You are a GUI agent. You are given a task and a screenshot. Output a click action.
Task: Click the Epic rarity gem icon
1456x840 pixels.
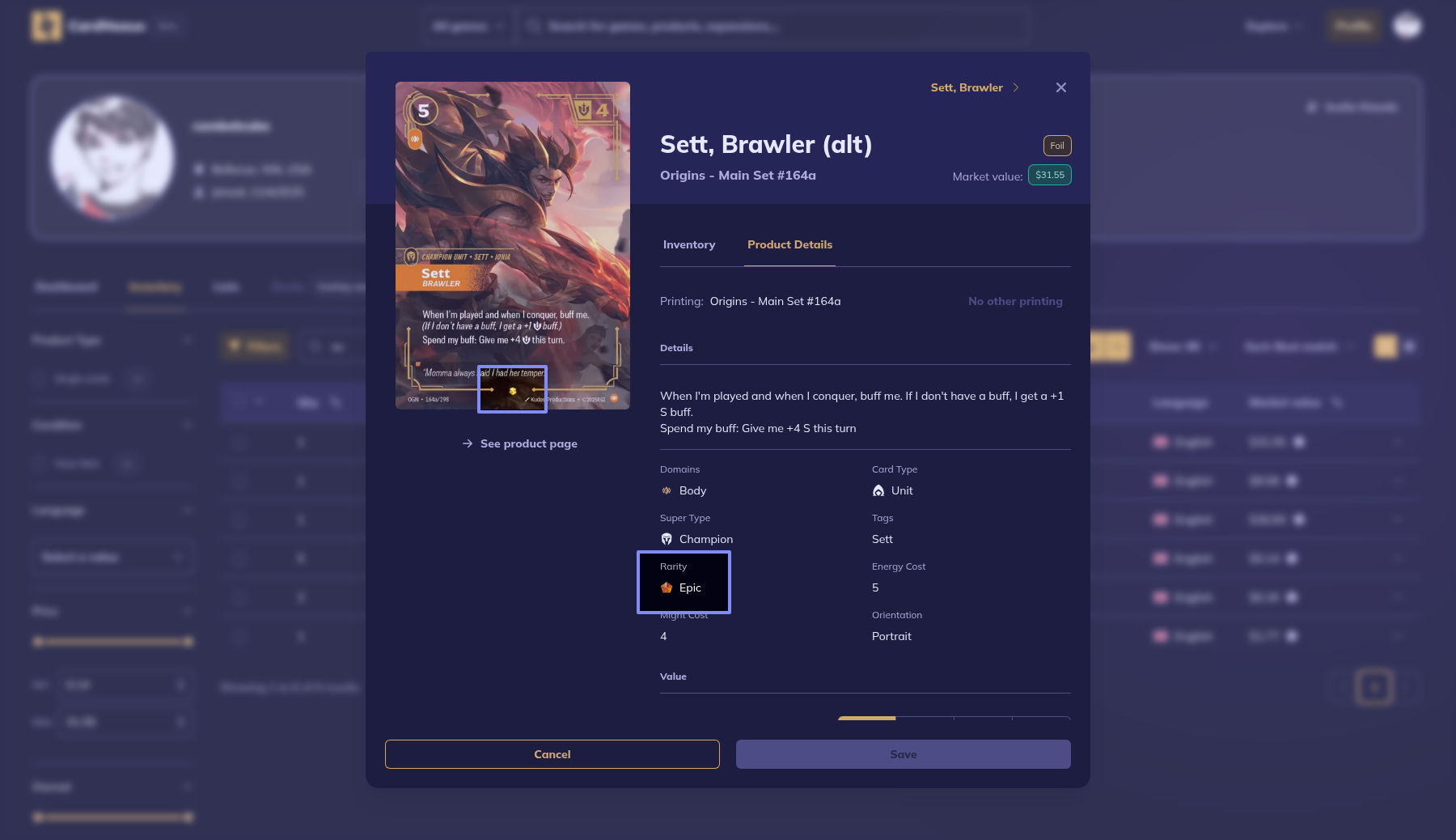pos(667,588)
